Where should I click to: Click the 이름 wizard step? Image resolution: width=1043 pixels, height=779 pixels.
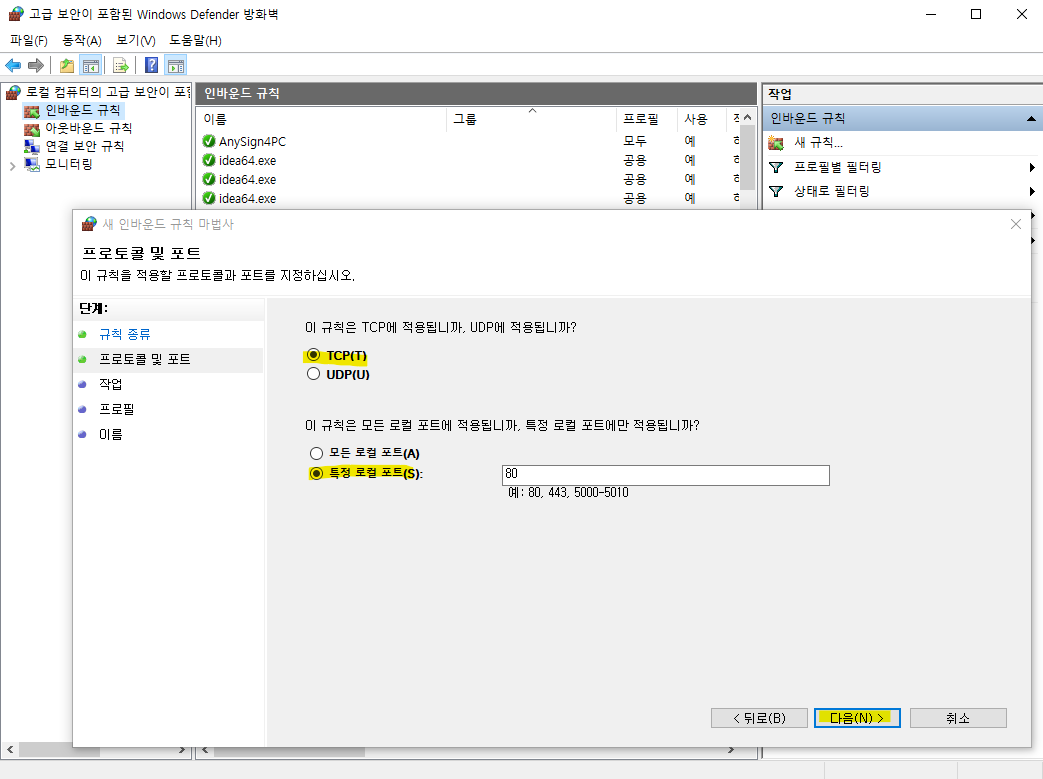(110, 434)
